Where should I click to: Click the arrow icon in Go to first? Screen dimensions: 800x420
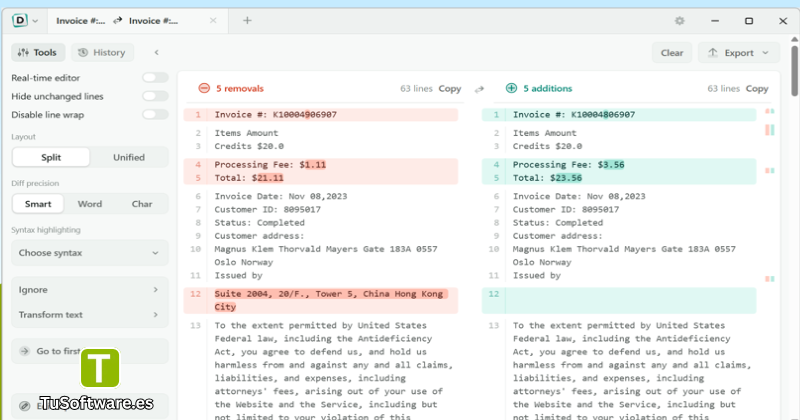click(24, 351)
